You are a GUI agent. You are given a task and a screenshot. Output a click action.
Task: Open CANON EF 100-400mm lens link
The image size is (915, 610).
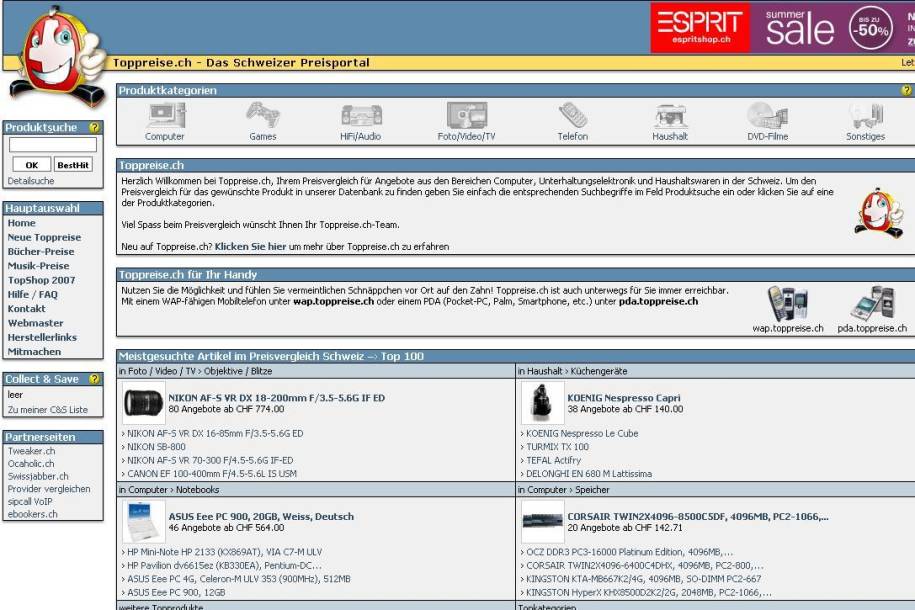coord(212,473)
